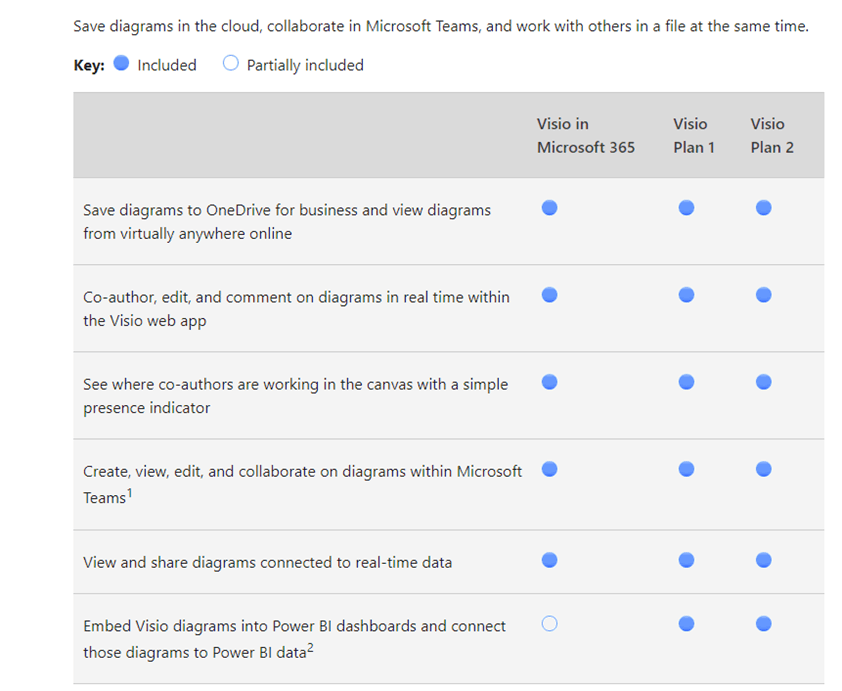
Task: Select the Included dot for co-authoring in Visio Plan 1
Action: click(x=686, y=294)
